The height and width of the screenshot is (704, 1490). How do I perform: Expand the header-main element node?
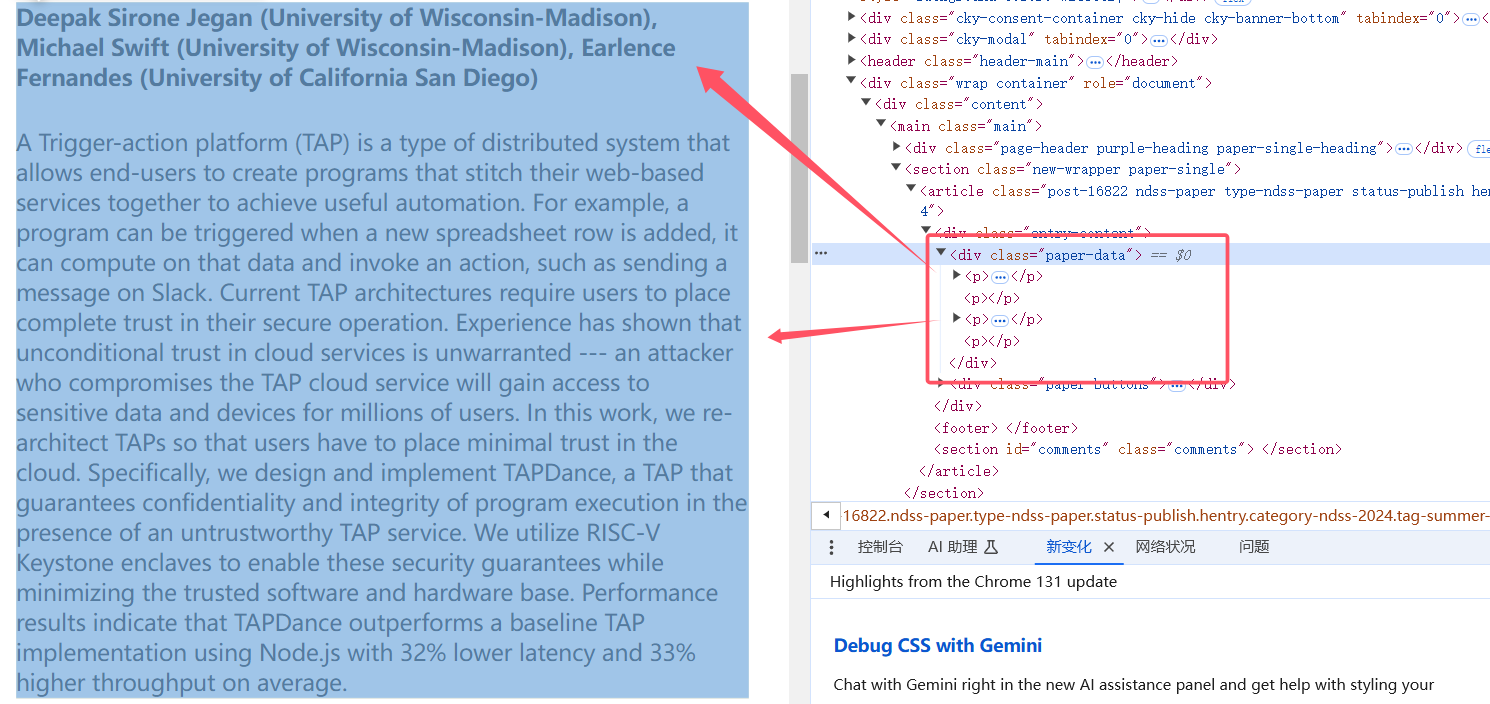[x=852, y=61]
